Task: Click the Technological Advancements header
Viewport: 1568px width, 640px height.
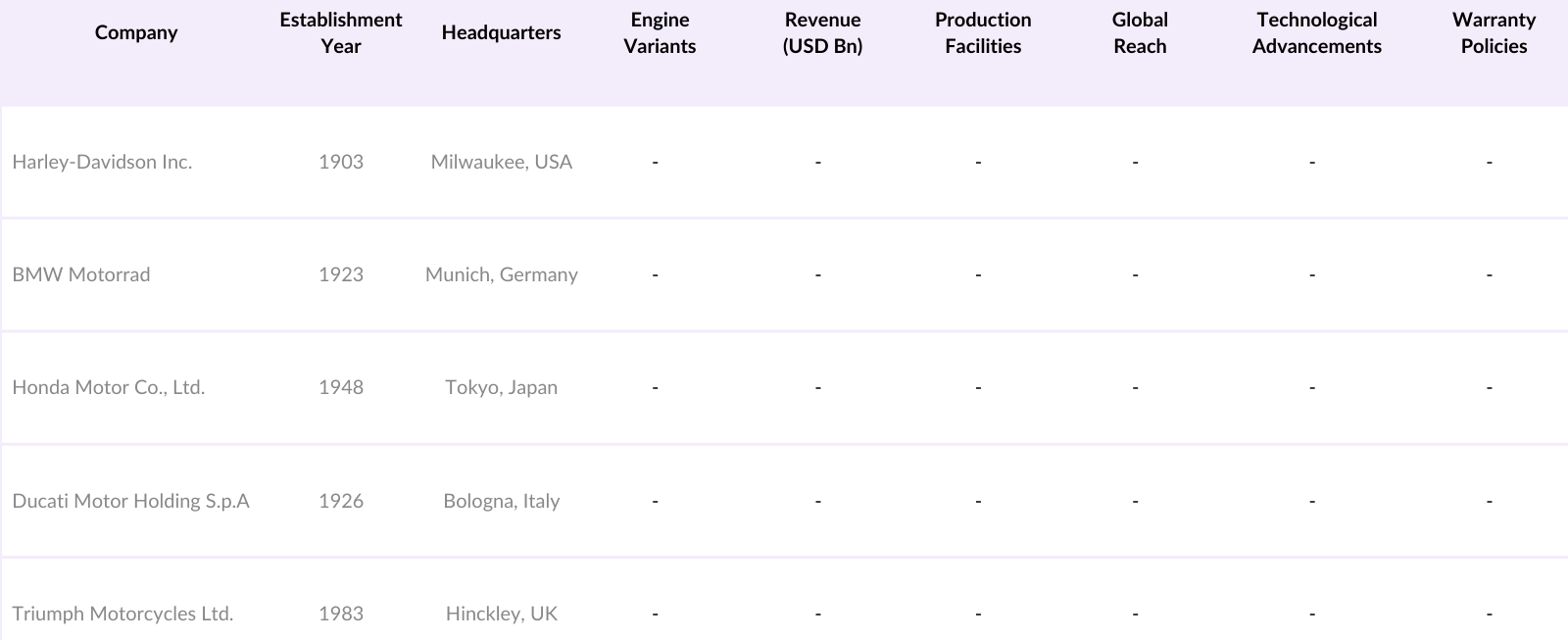Action: point(1316,33)
